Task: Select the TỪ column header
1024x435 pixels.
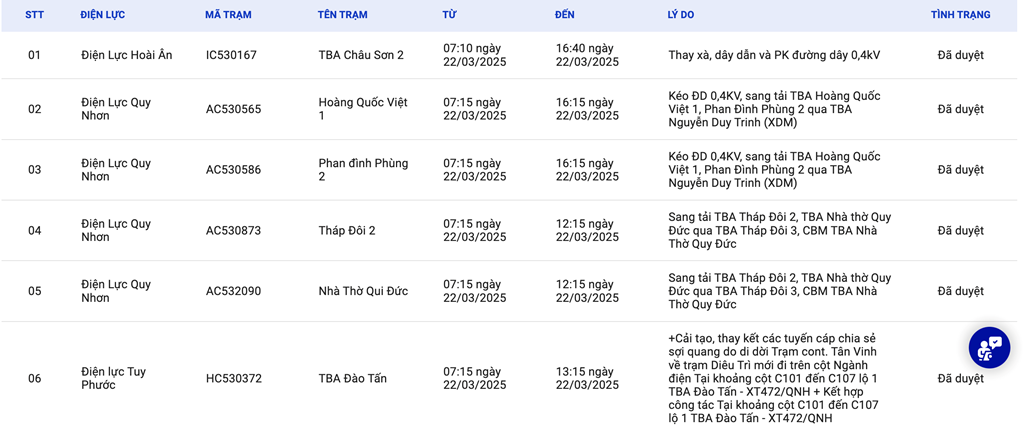Action: tap(449, 15)
